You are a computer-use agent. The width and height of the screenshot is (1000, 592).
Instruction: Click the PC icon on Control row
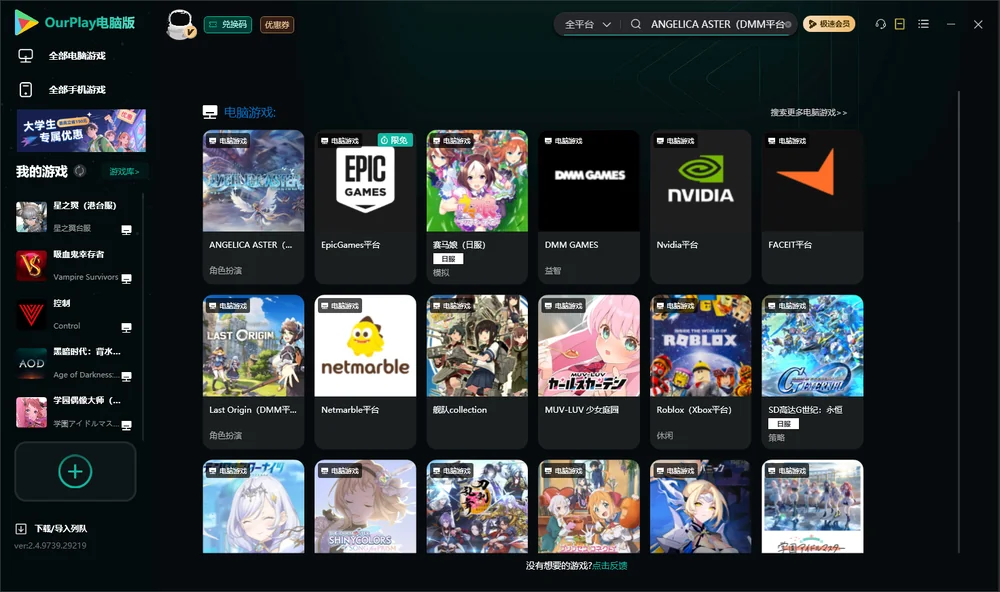point(126,328)
